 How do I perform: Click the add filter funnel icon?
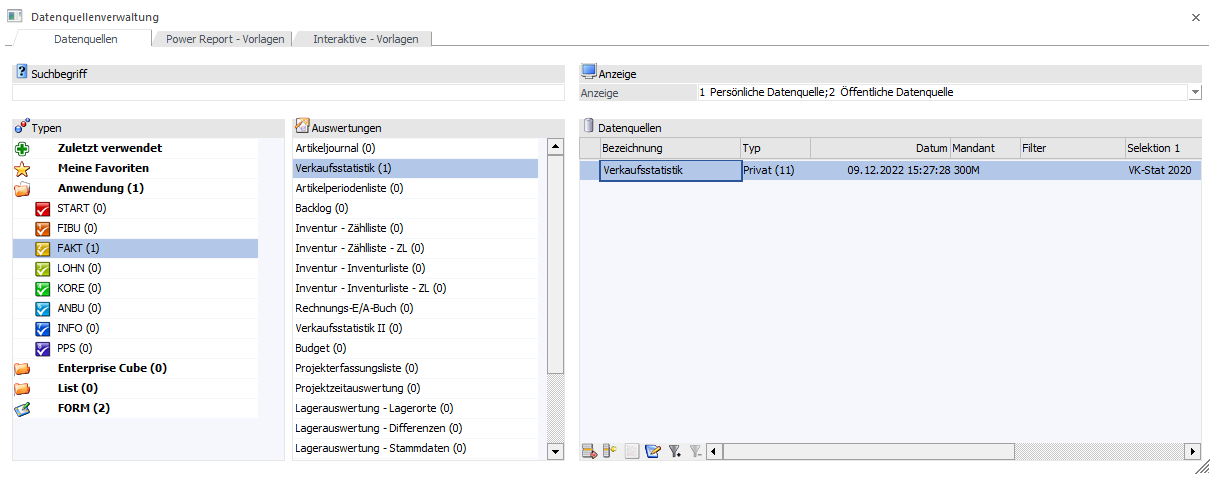pyautogui.click(x=675, y=451)
